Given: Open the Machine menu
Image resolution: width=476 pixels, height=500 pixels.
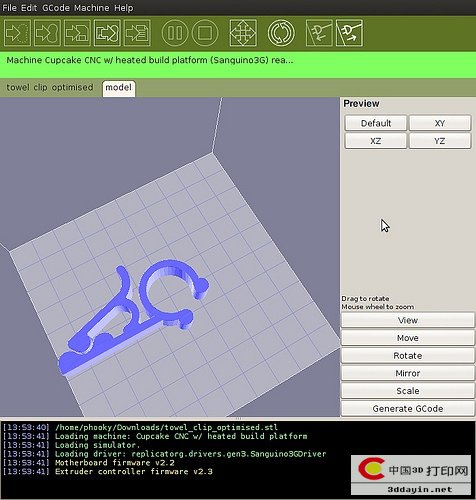Looking at the screenshot, I should 92,8.
